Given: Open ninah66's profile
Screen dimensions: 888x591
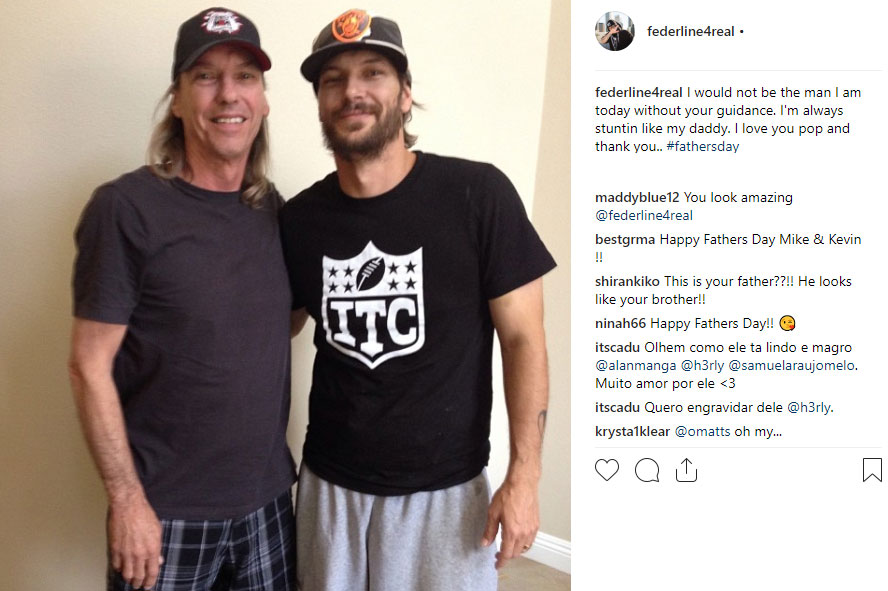Looking at the screenshot, I should pyautogui.click(x=620, y=323).
